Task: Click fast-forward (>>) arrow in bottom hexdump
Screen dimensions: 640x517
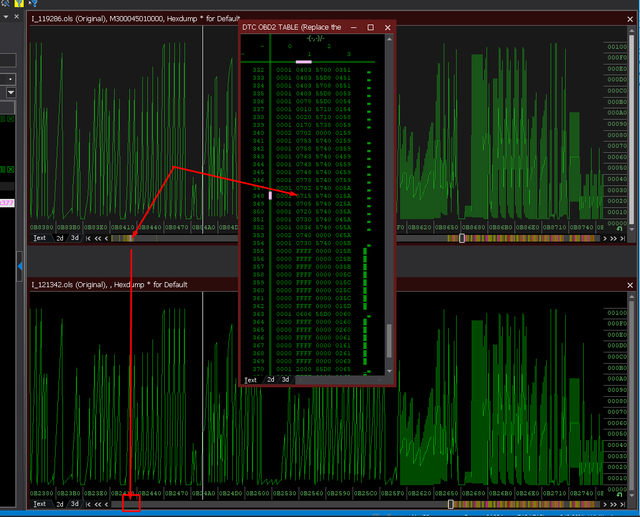Action: click(x=613, y=504)
